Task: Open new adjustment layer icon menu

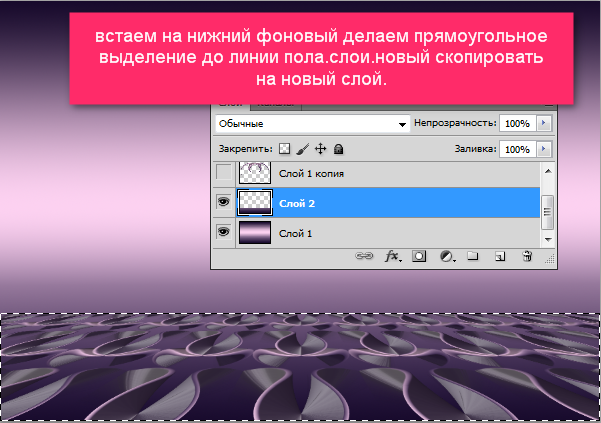Action: coord(447,256)
